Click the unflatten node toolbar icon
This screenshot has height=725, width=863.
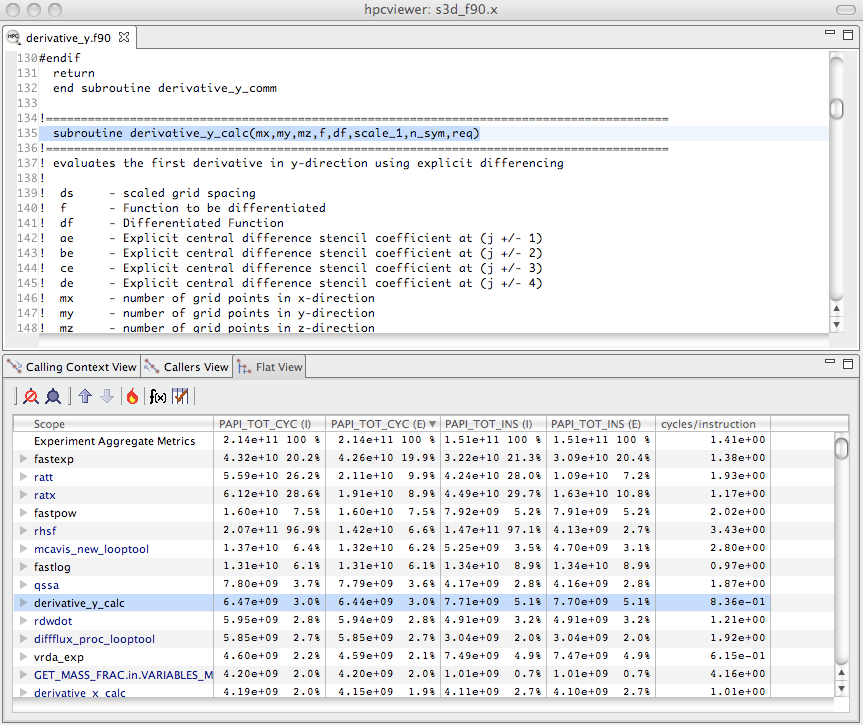tap(53, 397)
